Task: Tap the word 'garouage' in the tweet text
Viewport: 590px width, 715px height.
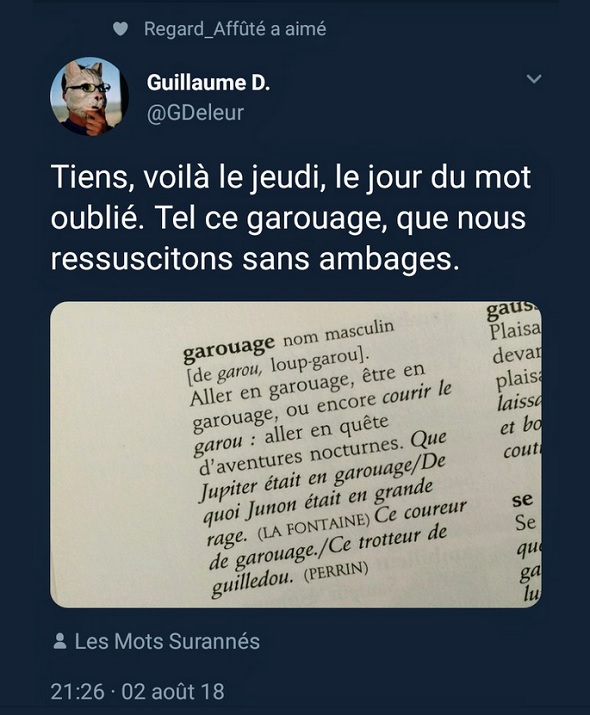Action: click(x=314, y=218)
